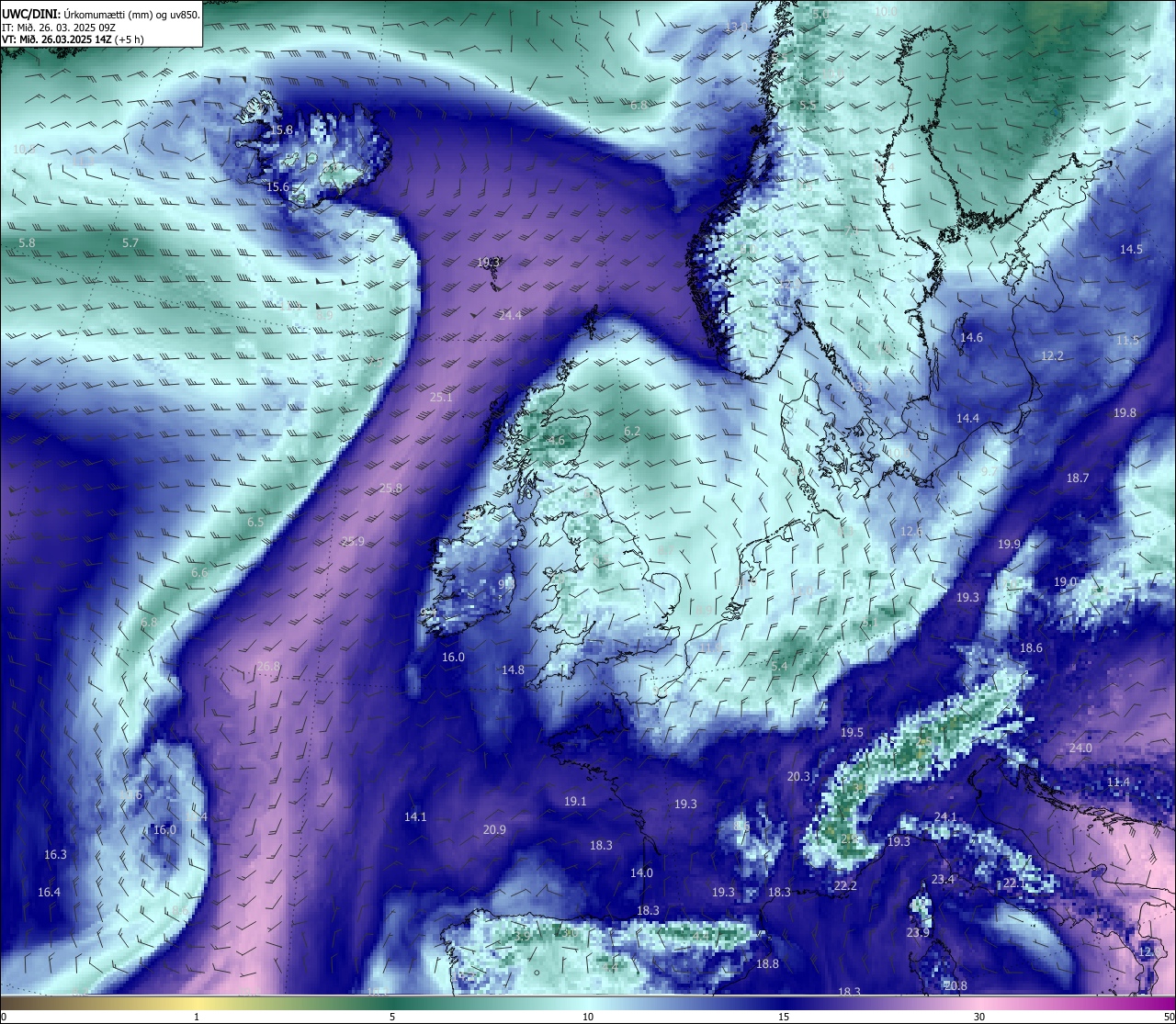Click the 19.1 value over western France
This screenshot has width=1176, height=1024.
575,802
